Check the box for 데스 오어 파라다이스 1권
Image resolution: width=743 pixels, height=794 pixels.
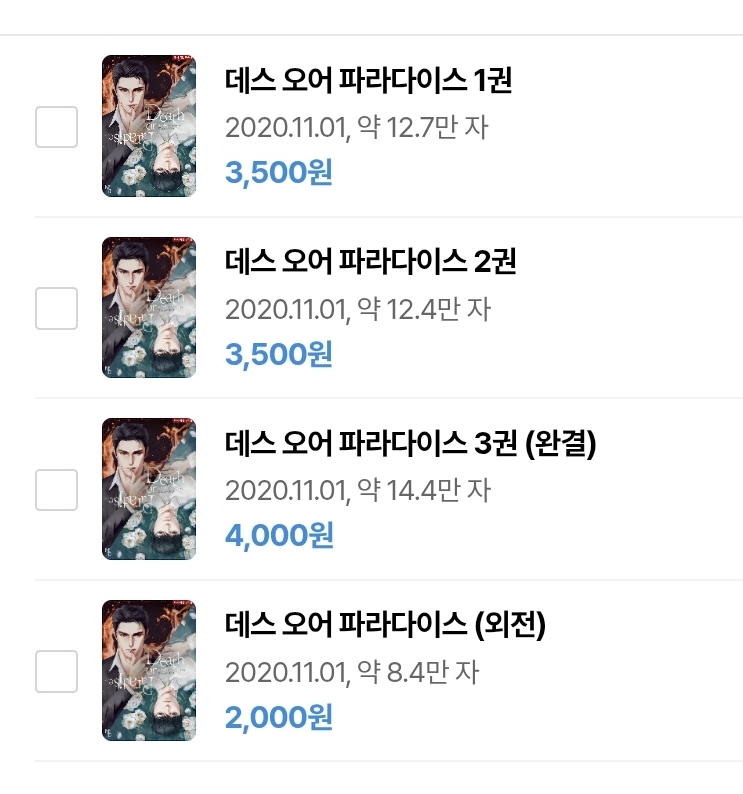point(56,127)
